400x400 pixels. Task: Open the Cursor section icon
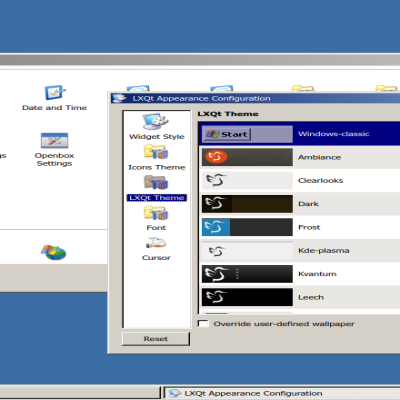156,243
